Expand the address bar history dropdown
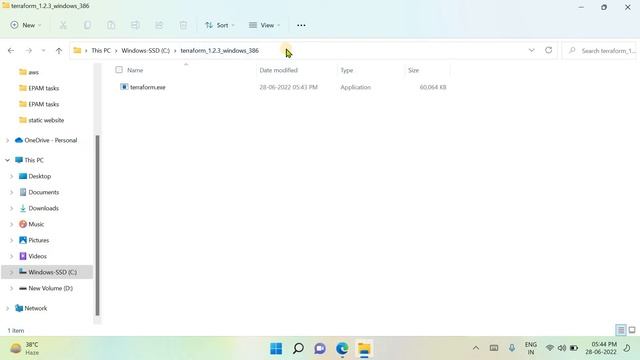The image size is (640, 360). pyautogui.click(x=531, y=50)
